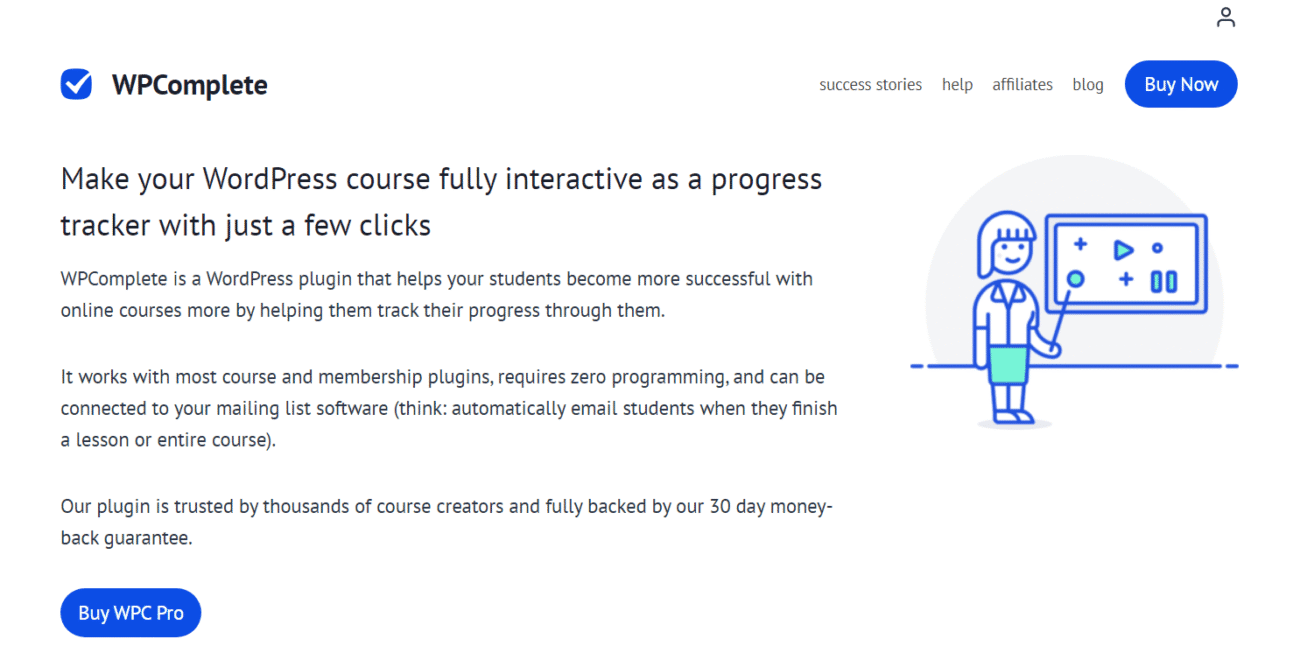Open the help page
Viewport: 1300px width, 653px height.
tap(957, 84)
